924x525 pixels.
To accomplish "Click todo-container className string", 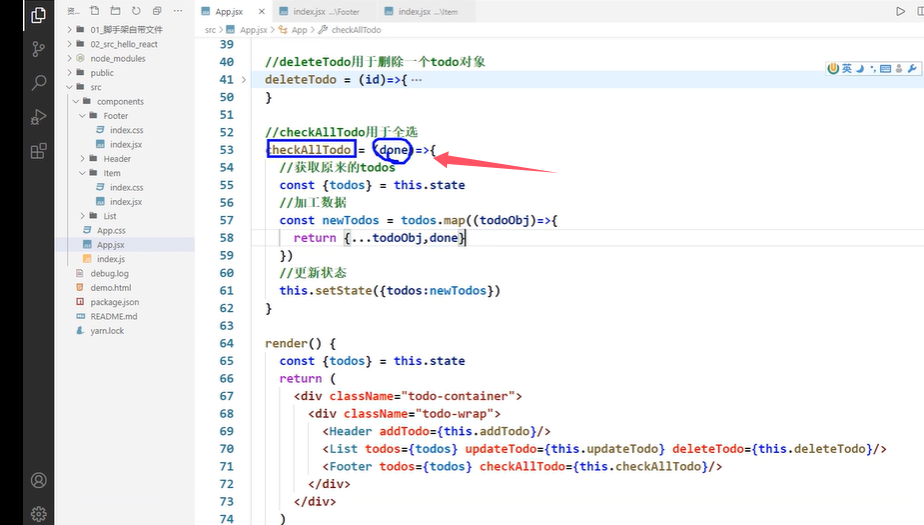I will pos(457,396).
